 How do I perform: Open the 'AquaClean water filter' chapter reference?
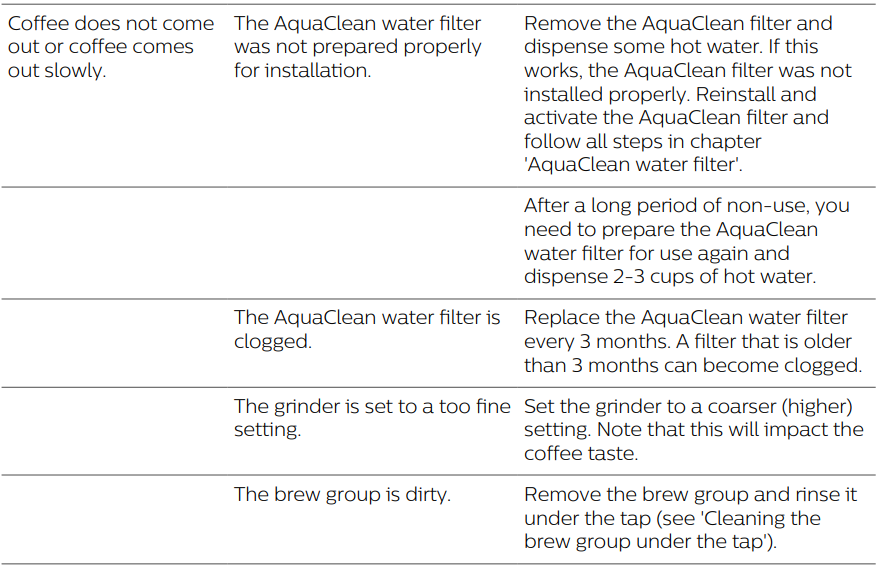coord(632,165)
